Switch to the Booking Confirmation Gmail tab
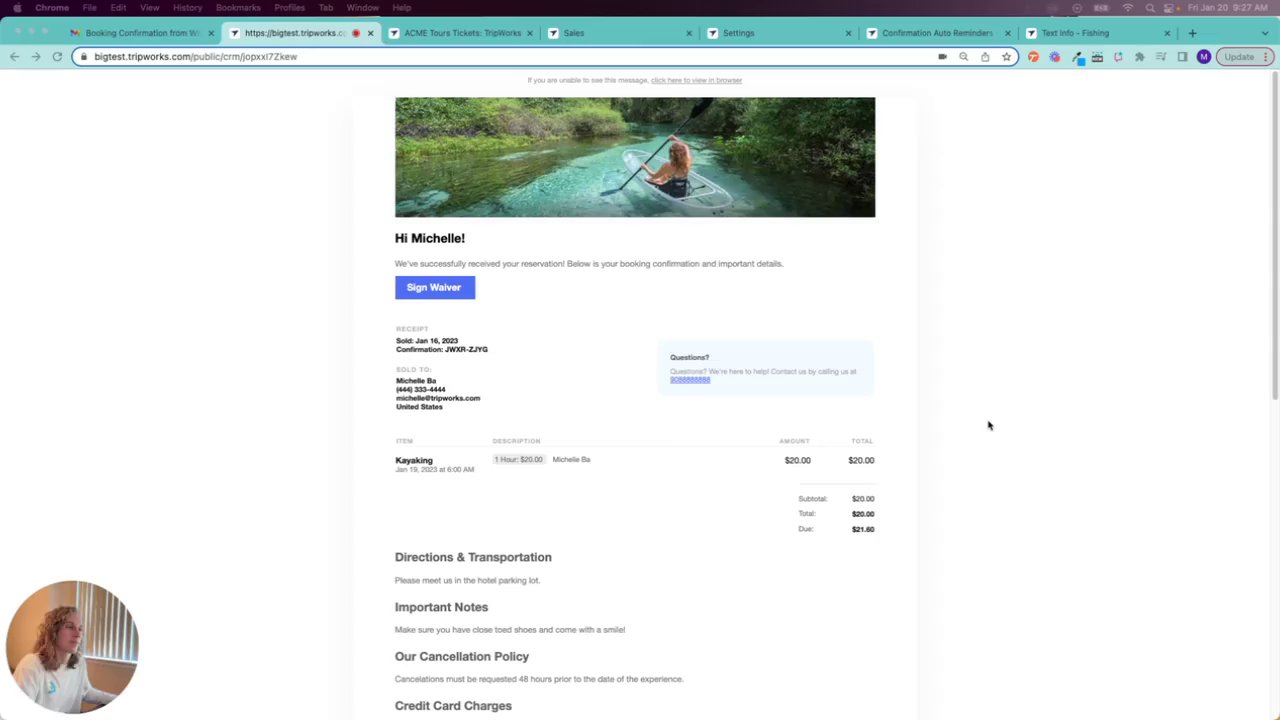Image resolution: width=1280 pixels, height=720 pixels. tap(142, 33)
